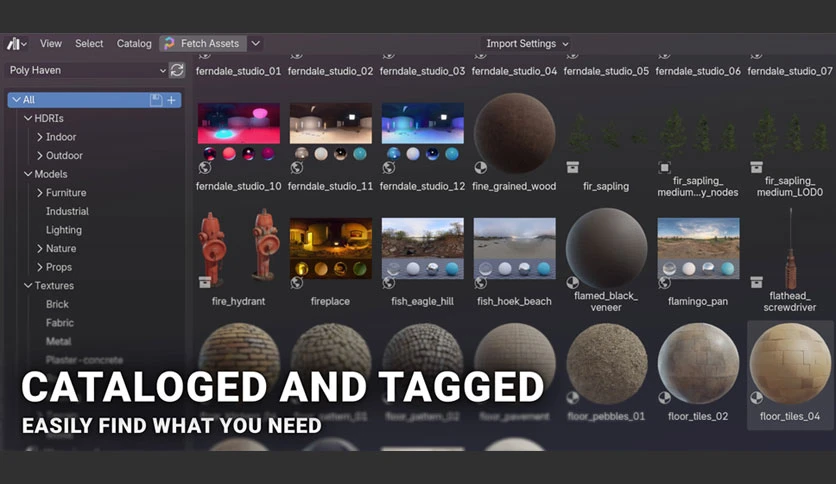
Task: Select the fish_hoek_beach HDRI thumbnail
Action: tap(515, 248)
